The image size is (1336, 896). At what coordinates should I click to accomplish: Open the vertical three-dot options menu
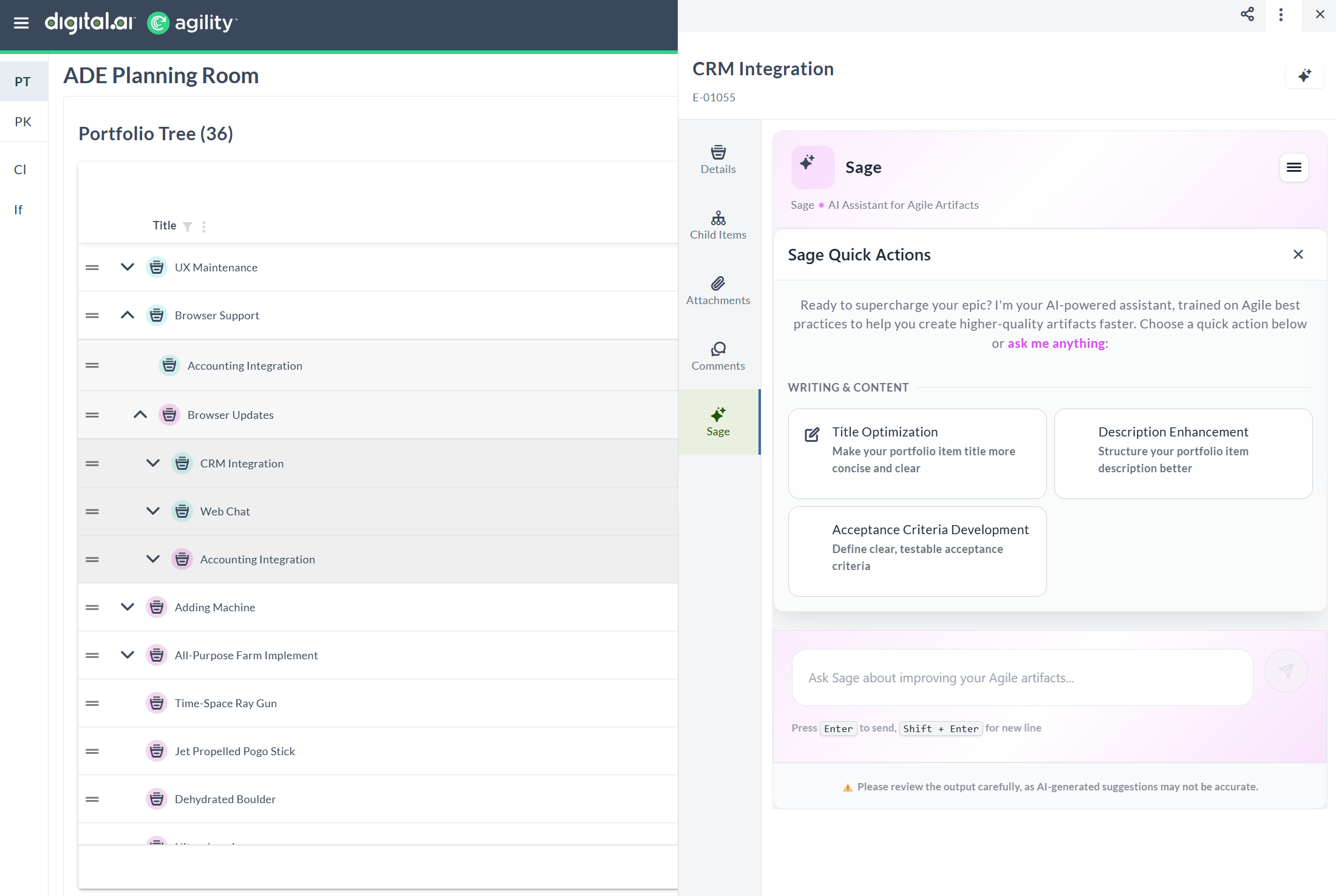(x=1281, y=15)
